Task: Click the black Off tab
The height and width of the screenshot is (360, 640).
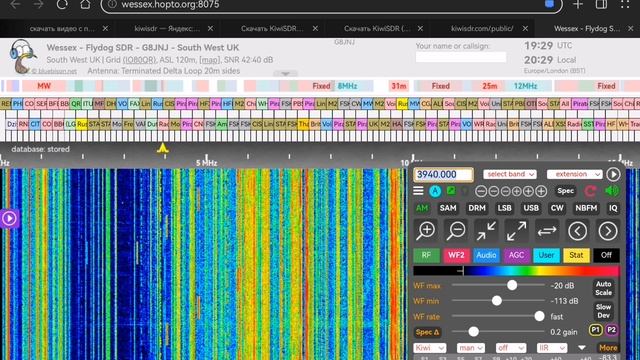Action: click(607, 255)
